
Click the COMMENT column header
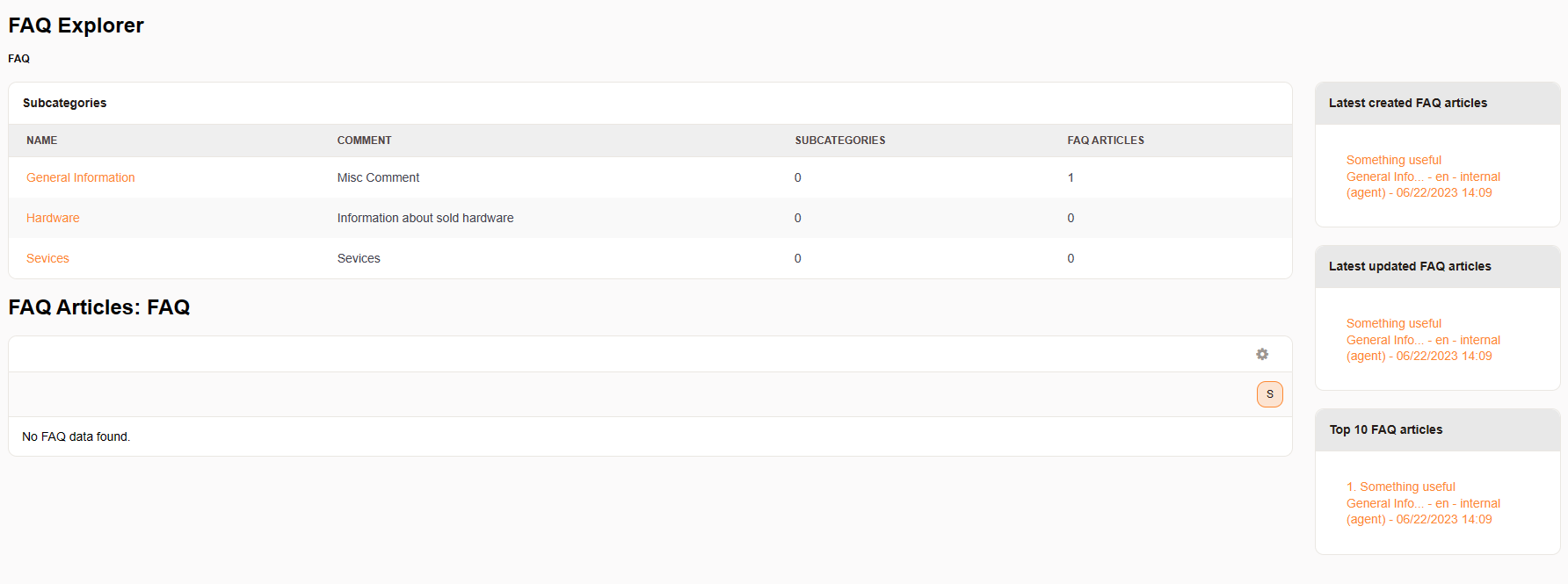click(364, 141)
